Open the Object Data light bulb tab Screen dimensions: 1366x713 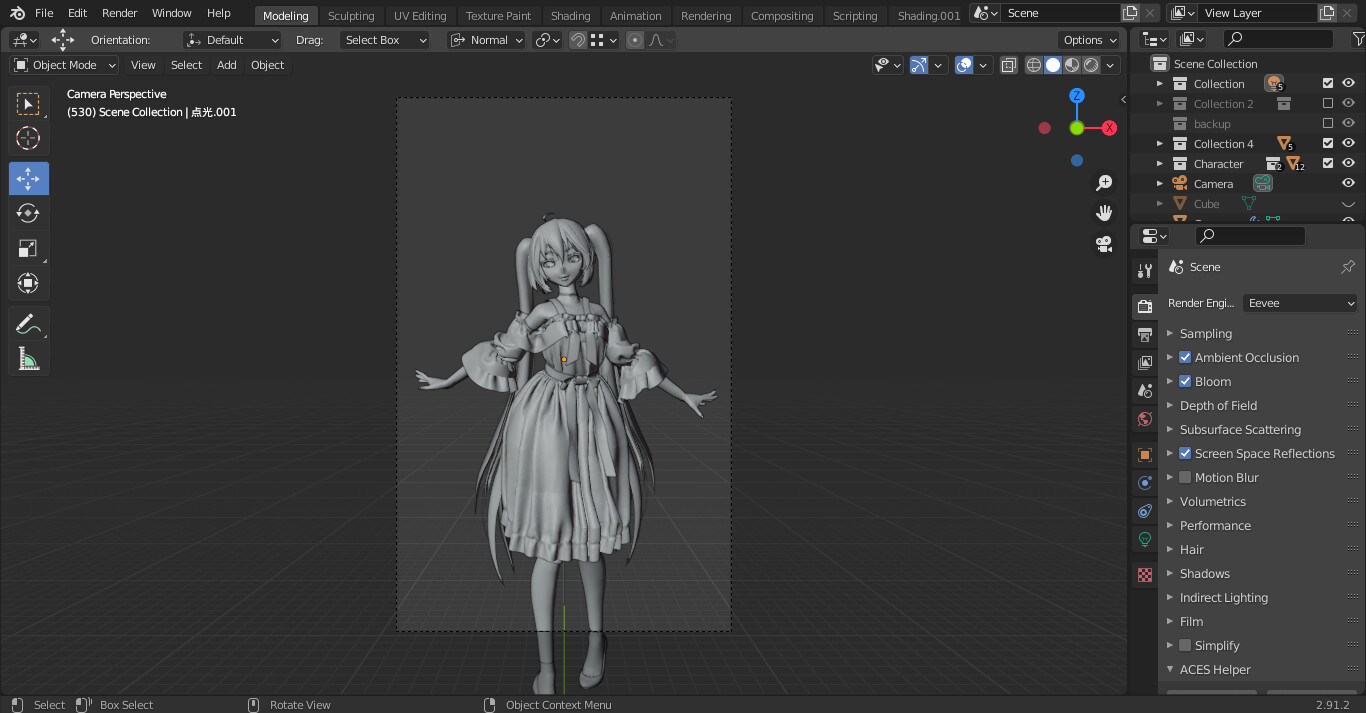(1145, 539)
